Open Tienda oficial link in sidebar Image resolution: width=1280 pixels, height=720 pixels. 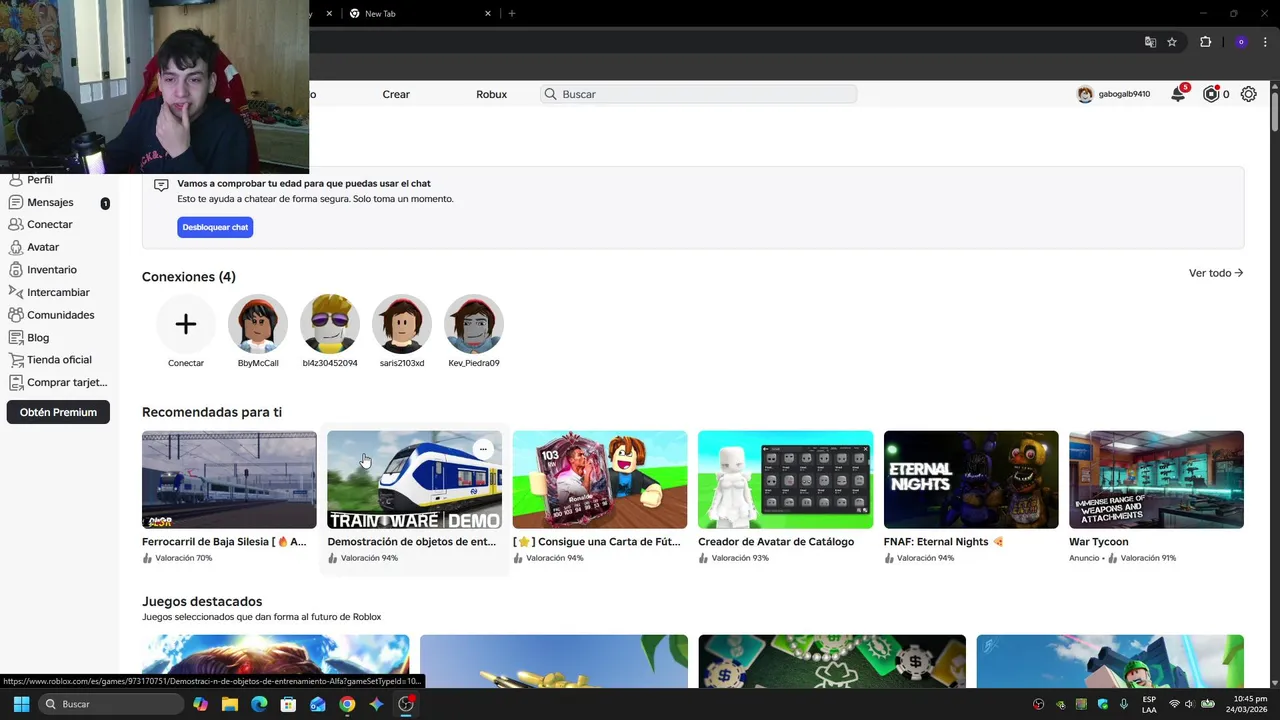[58, 360]
